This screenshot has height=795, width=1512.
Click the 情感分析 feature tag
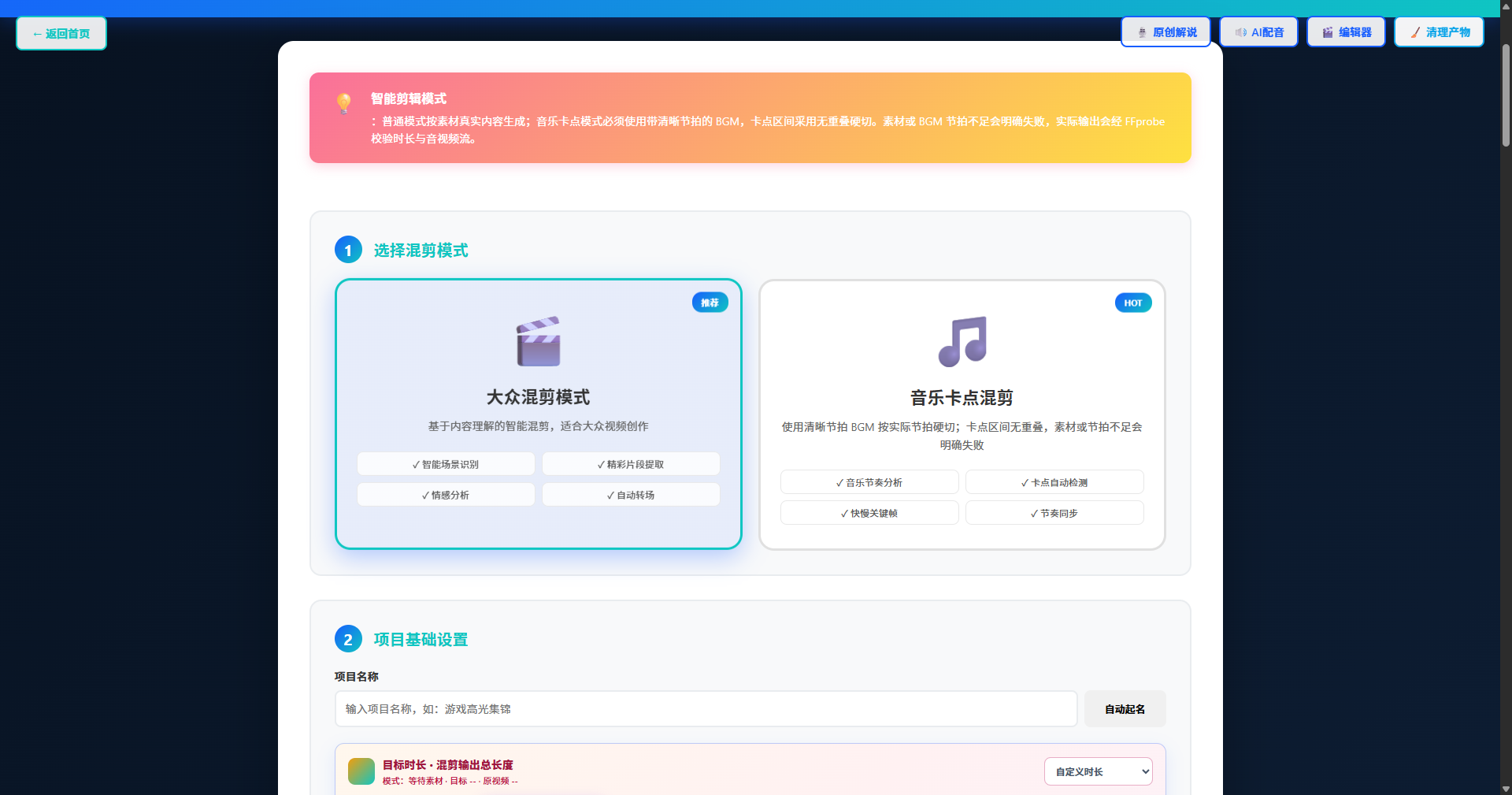click(x=446, y=495)
